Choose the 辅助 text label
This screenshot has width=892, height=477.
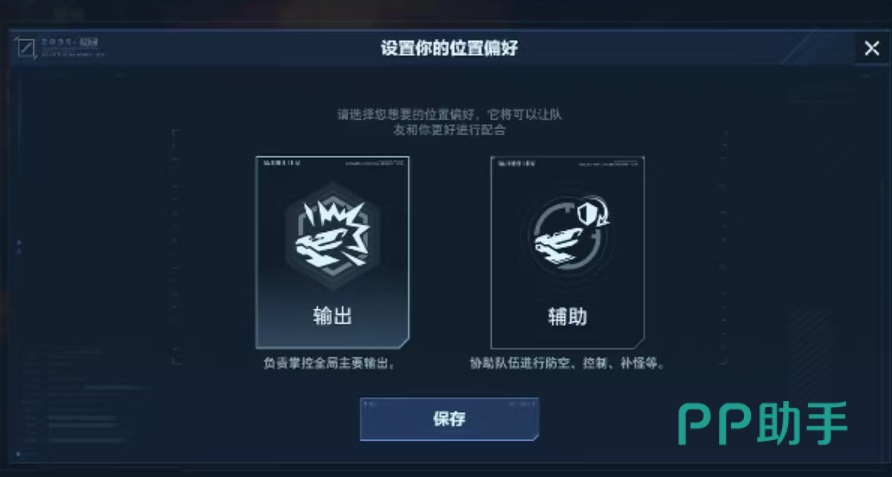567,316
